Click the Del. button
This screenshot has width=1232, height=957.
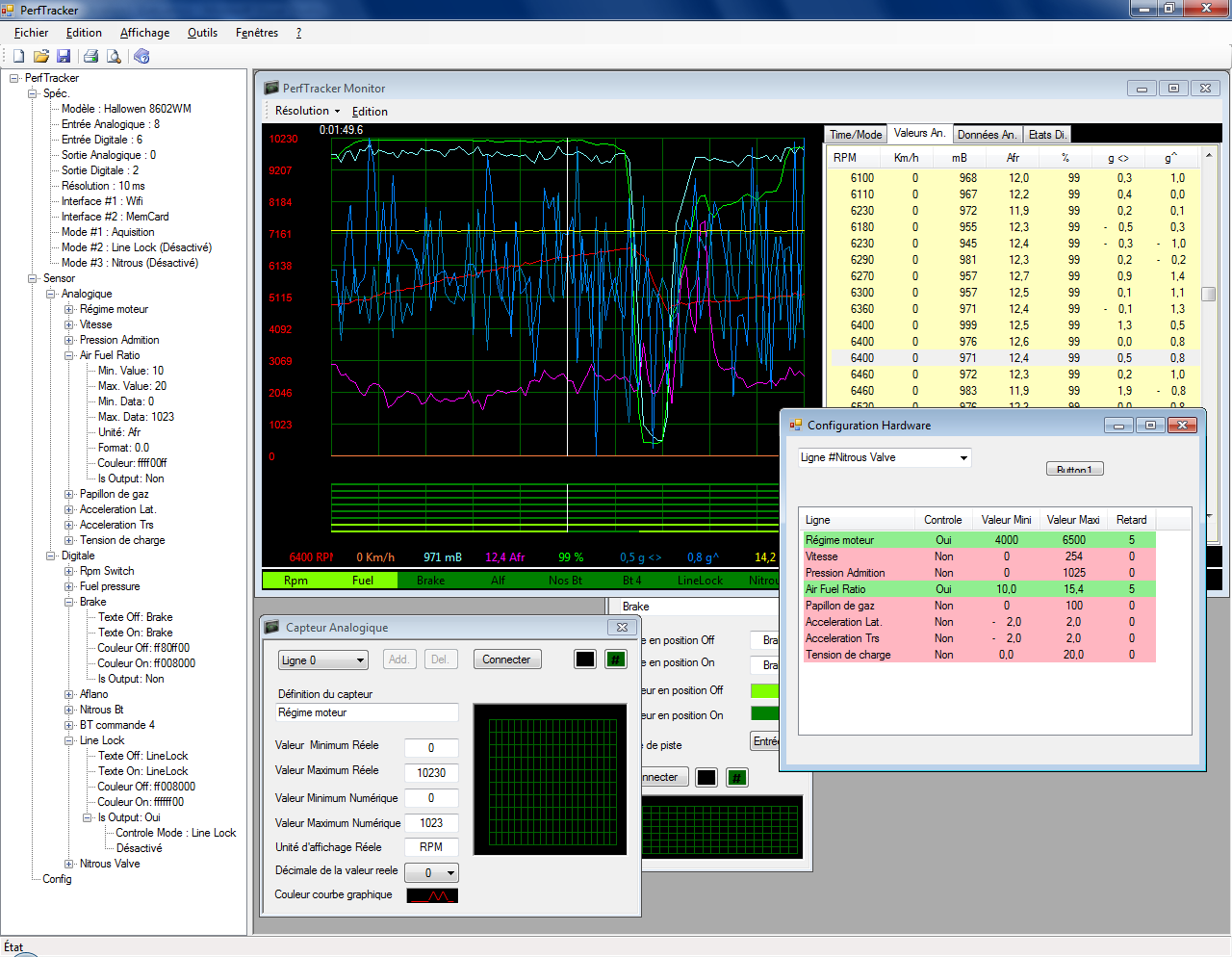[441, 660]
